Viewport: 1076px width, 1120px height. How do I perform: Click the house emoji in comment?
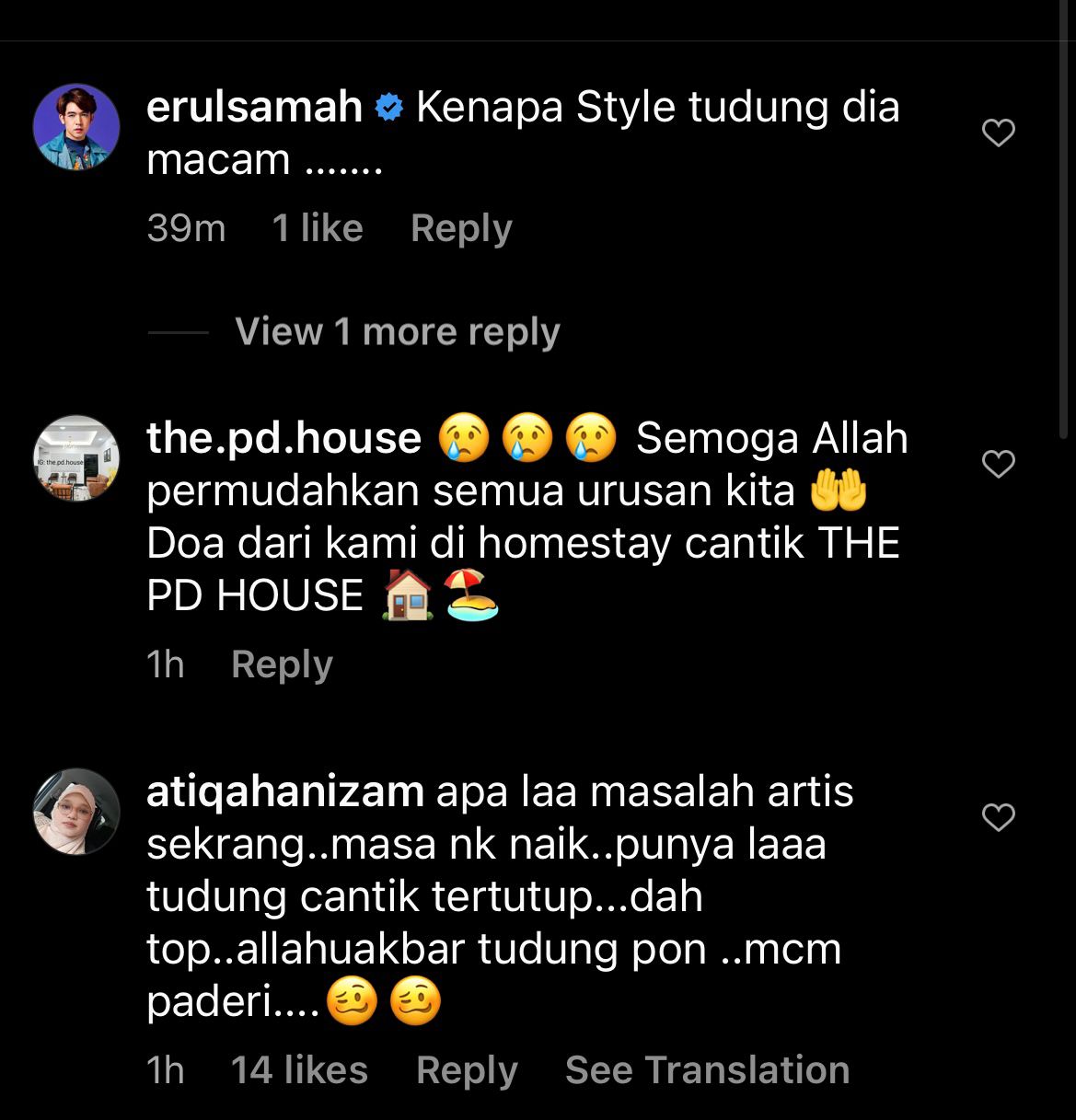coord(408,596)
